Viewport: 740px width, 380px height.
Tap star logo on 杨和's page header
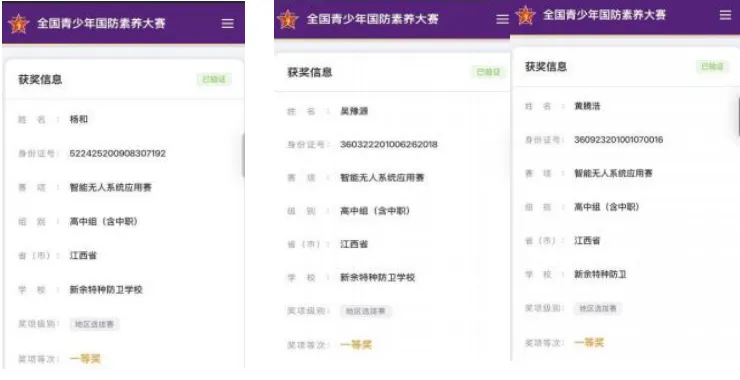coord(18,24)
